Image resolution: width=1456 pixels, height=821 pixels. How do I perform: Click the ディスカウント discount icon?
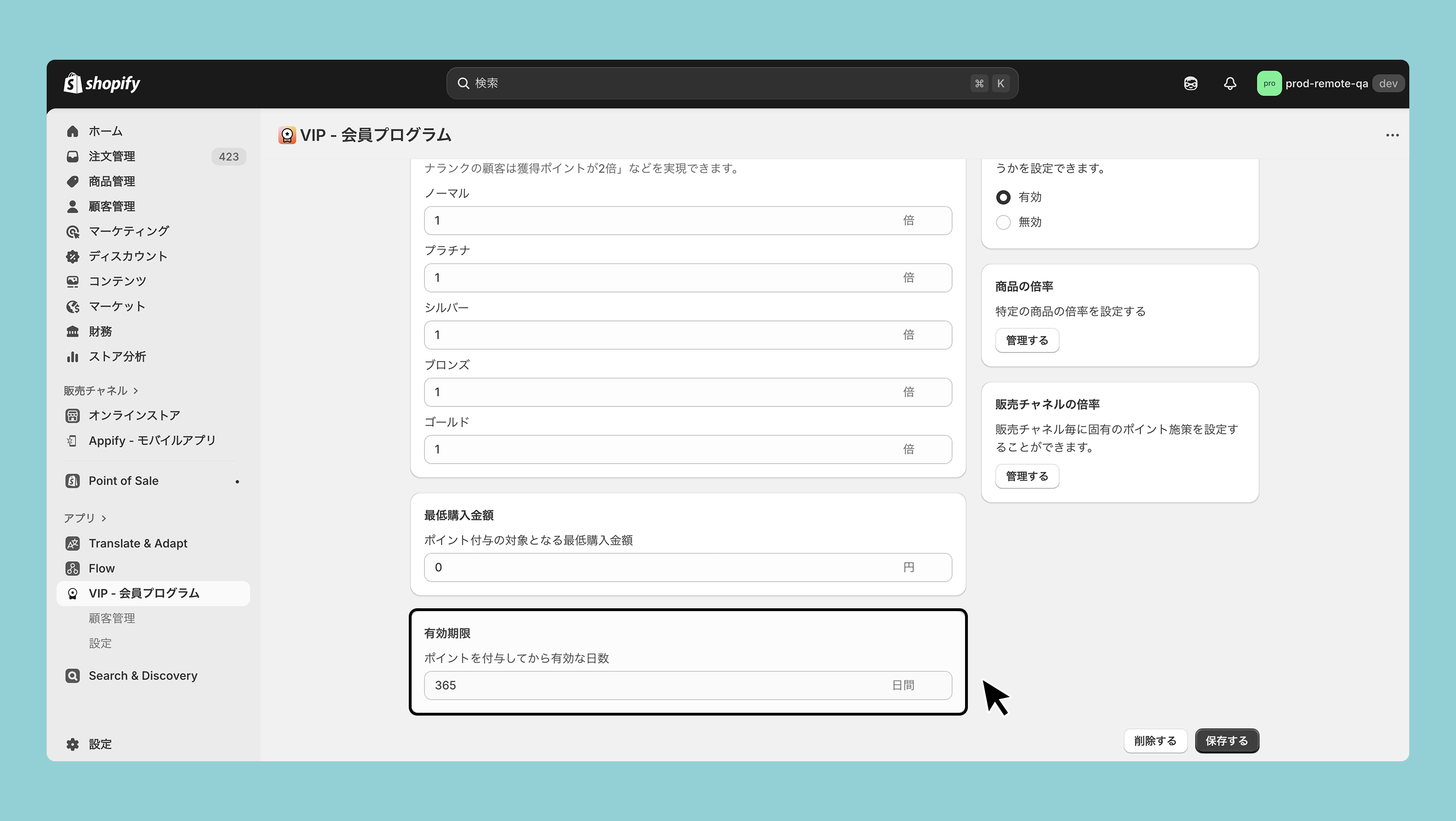coord(72,257)
